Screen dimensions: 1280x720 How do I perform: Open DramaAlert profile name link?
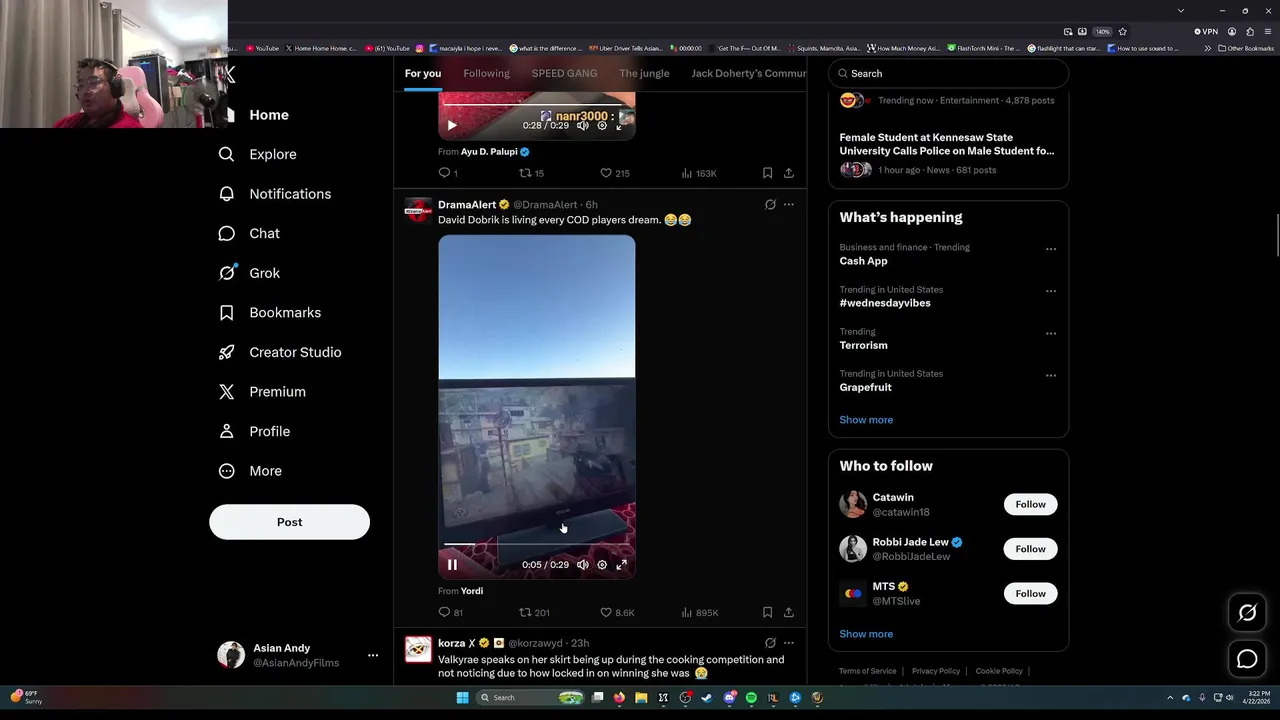tap(467, 204)
